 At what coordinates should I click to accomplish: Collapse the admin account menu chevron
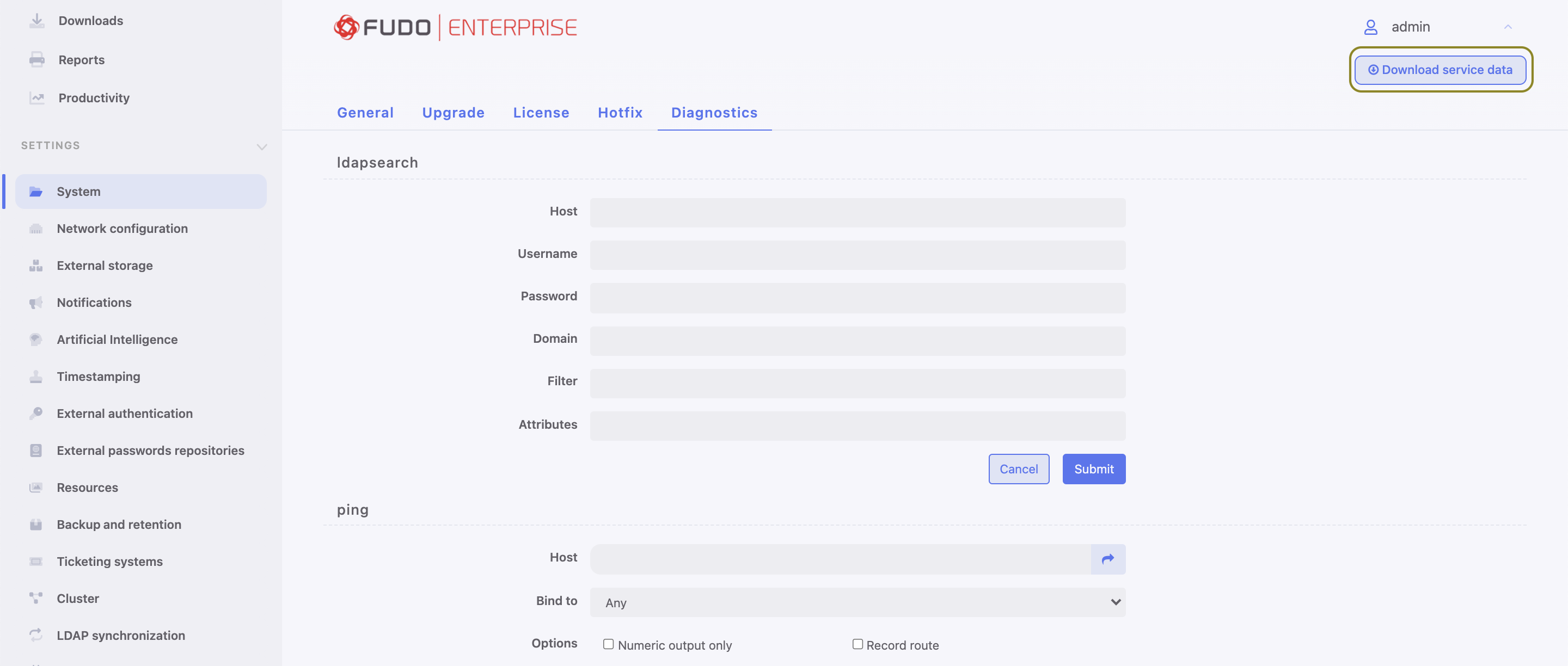coord(1509,27)
